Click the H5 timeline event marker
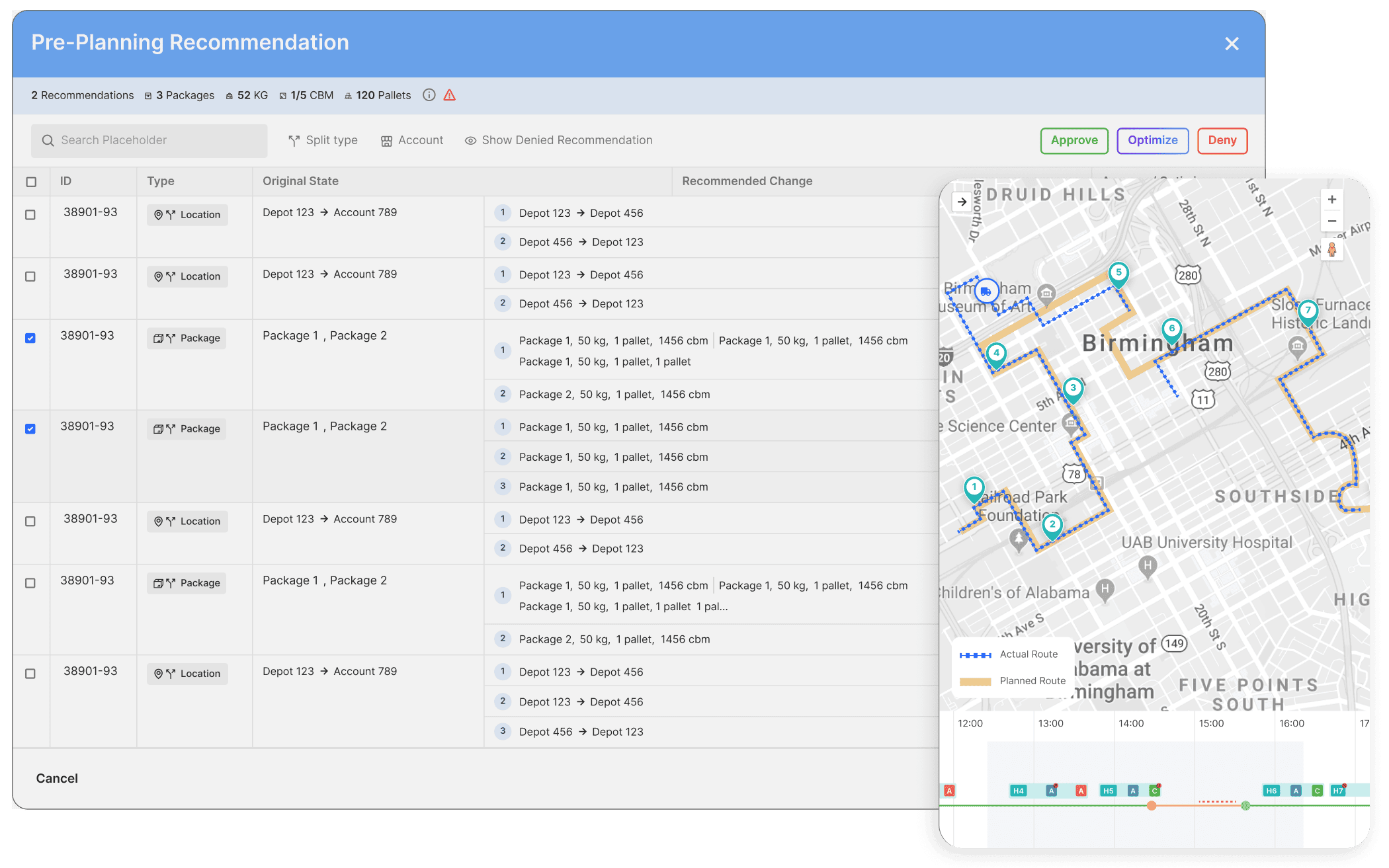The height and width of the screenshot is (868, 1389). tap(1108, 791)
